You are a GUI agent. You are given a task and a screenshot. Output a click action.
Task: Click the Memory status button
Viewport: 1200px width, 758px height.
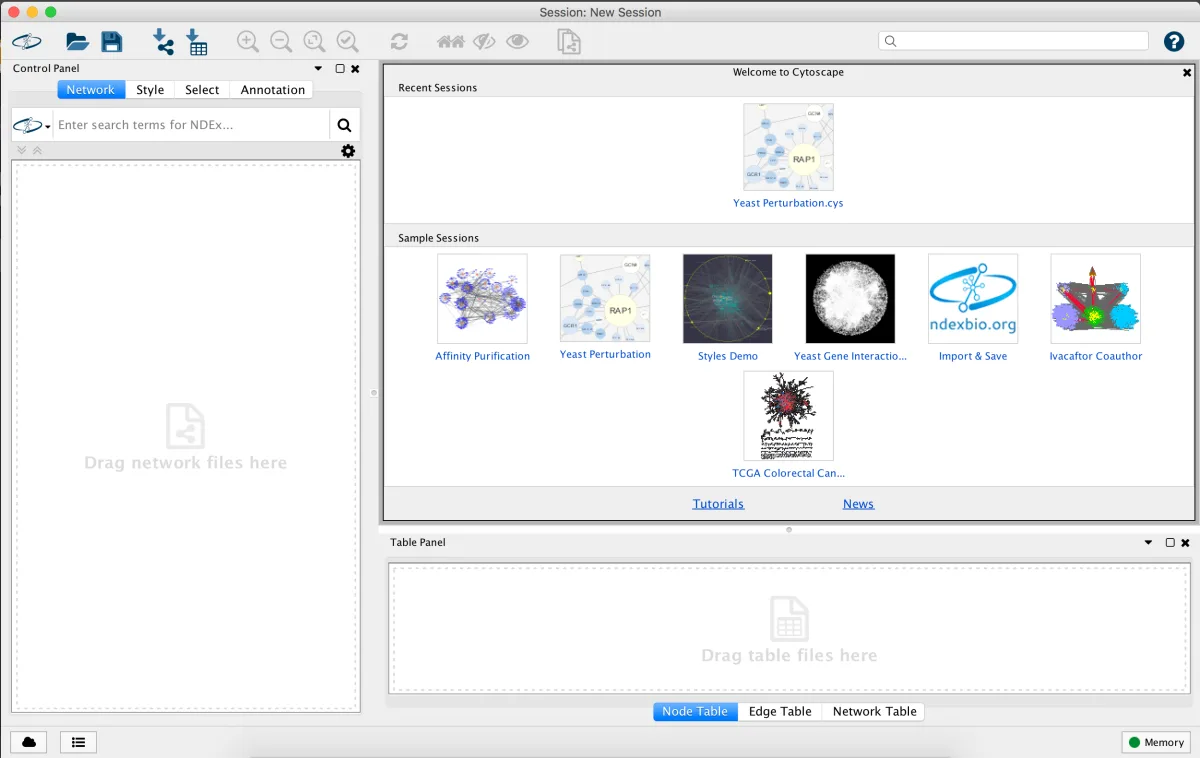(x=1156, y=742)
